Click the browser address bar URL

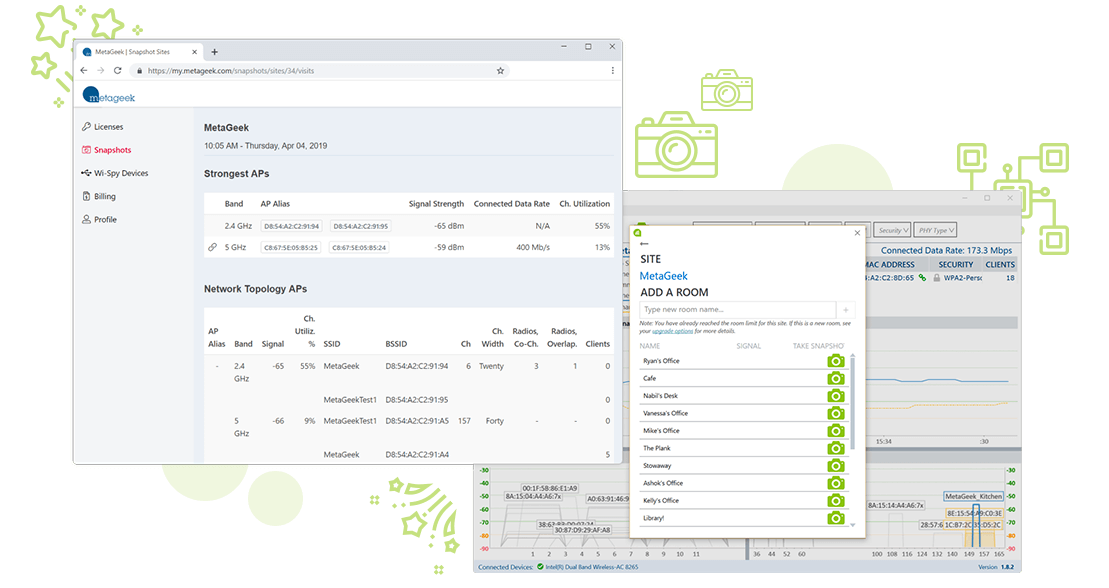click(231, 71)
